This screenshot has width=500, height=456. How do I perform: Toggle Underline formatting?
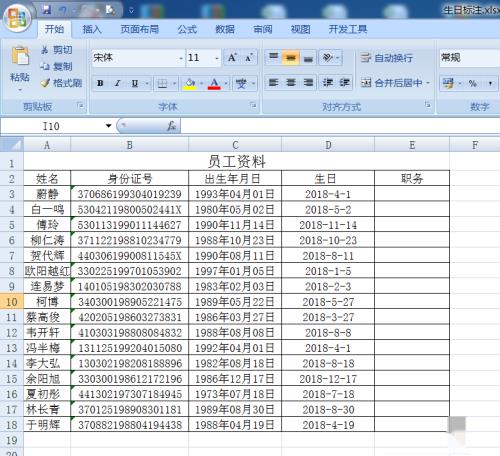tap(135, 83)
